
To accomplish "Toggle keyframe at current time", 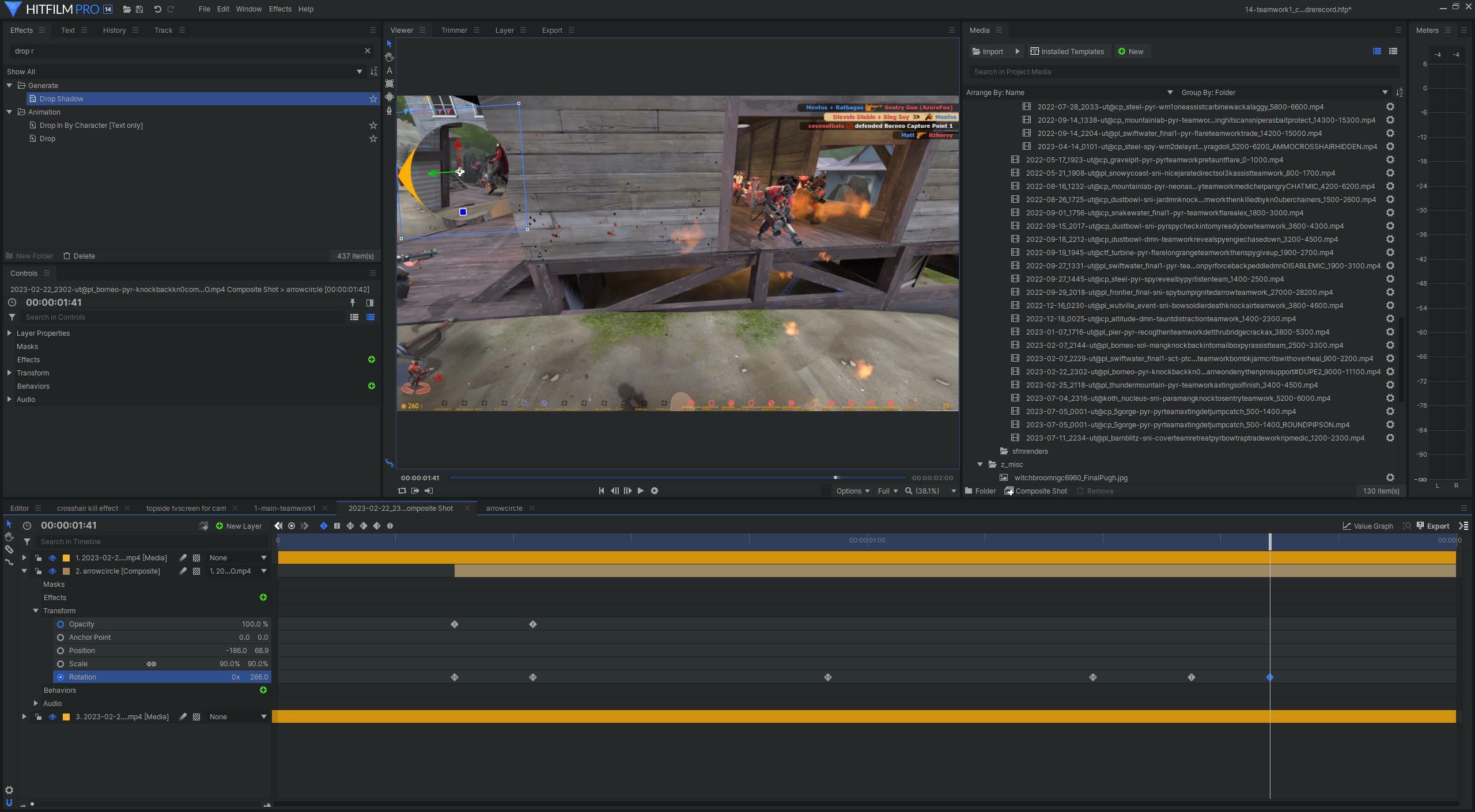I will 292,526.
